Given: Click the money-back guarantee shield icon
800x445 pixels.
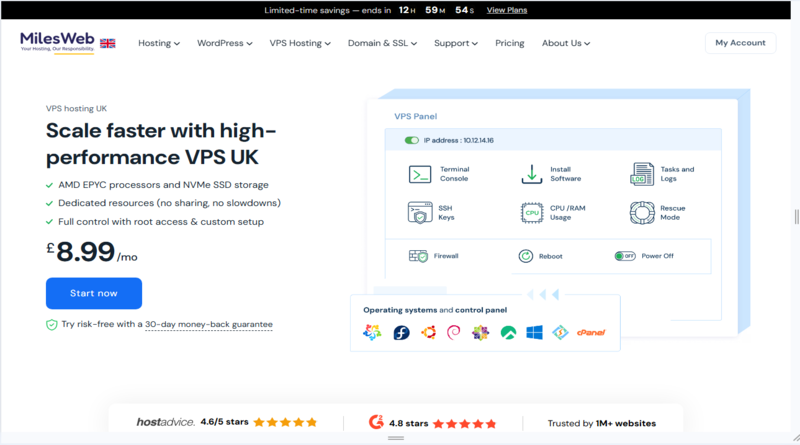Looking at the screenshot, I should (52, 325).
